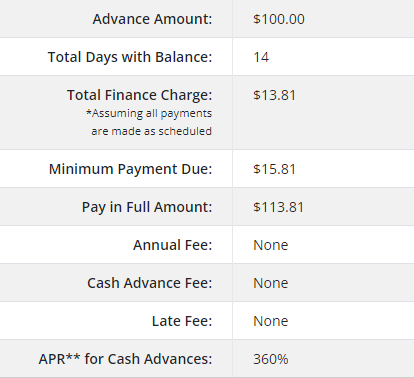Viewport: 414px width, 378px height.
Task: Select the Cash Advance Fee None value
Action: 271,283
